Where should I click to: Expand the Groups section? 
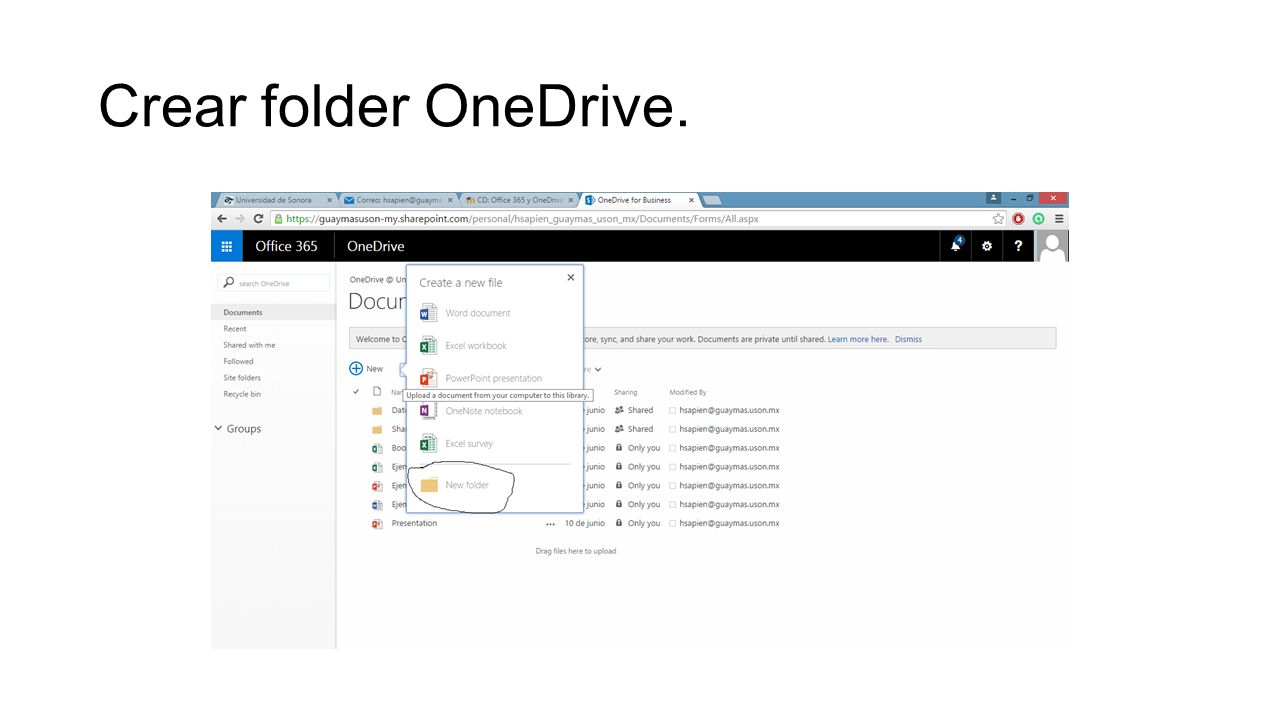click(219, 428)
